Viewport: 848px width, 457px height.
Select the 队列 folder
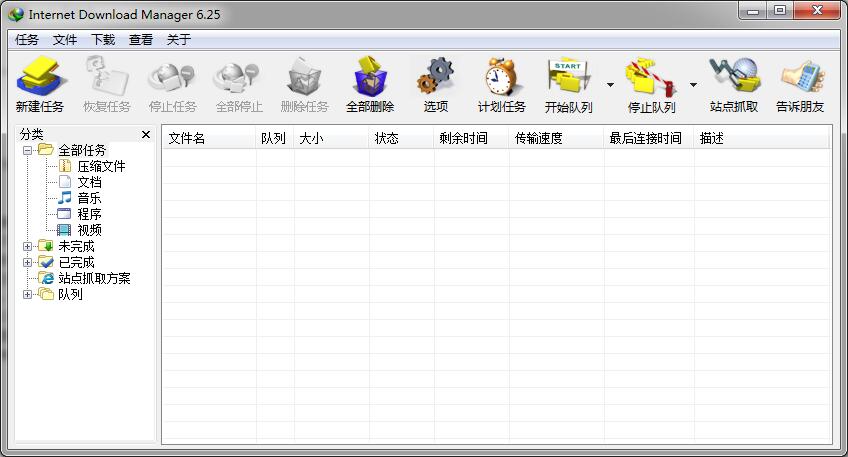click(x=70, y=295)
